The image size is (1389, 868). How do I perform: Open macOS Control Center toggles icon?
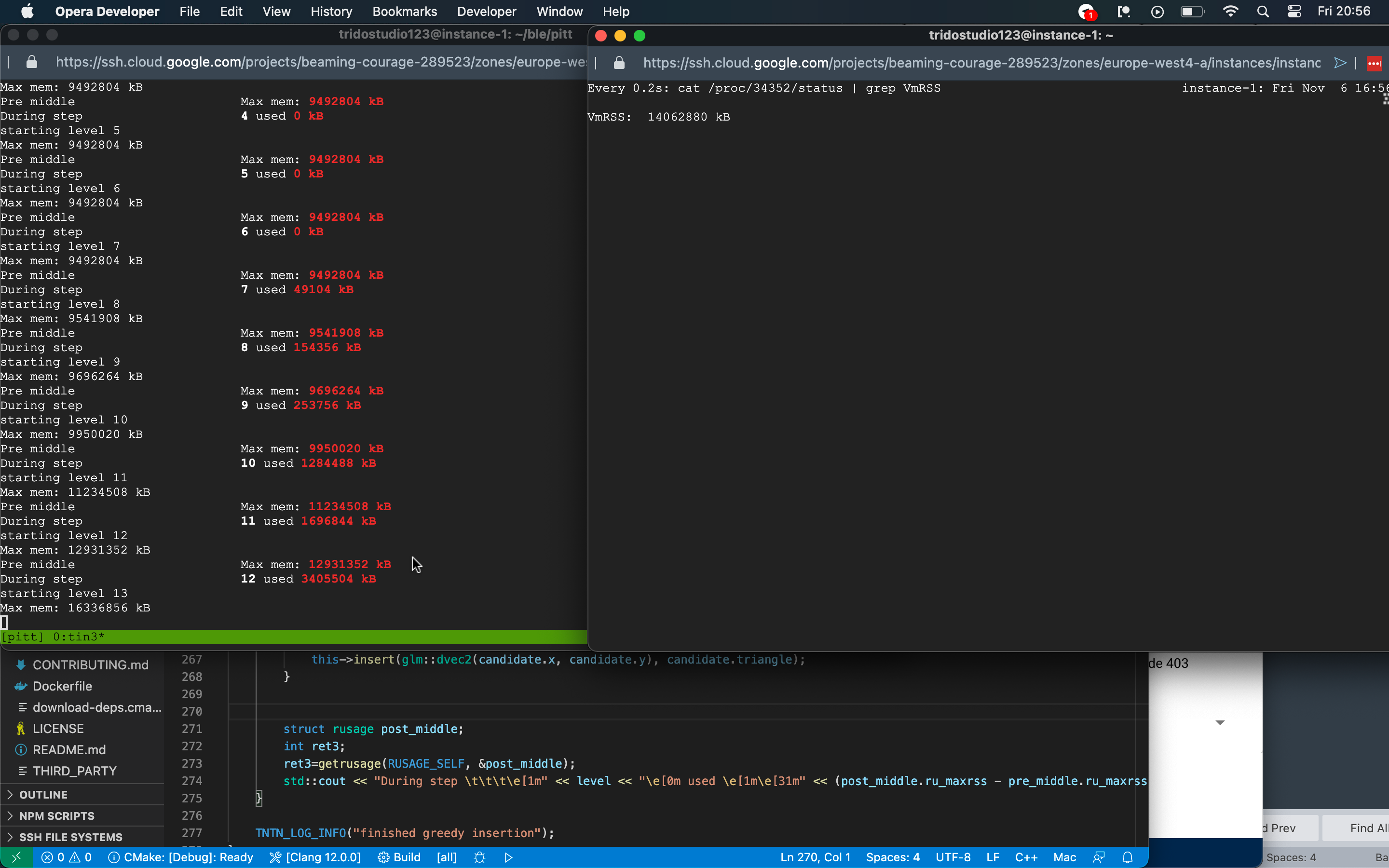point(1294,12)
